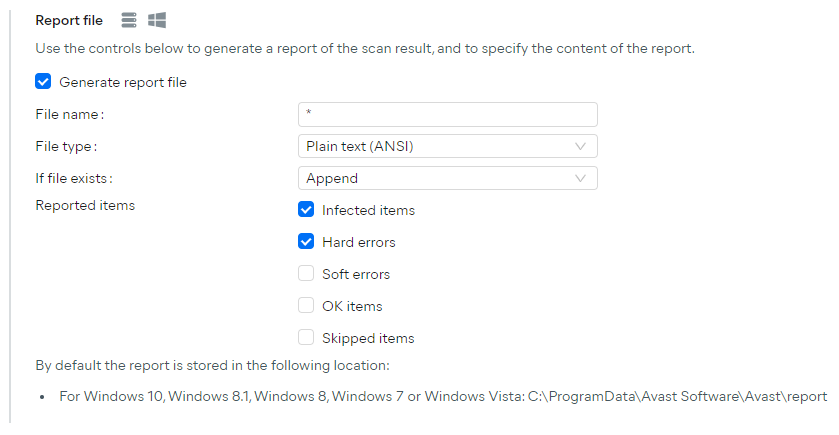Click the Windows logo icon beside Report file
839x435 pixels.
pos(157,20)
